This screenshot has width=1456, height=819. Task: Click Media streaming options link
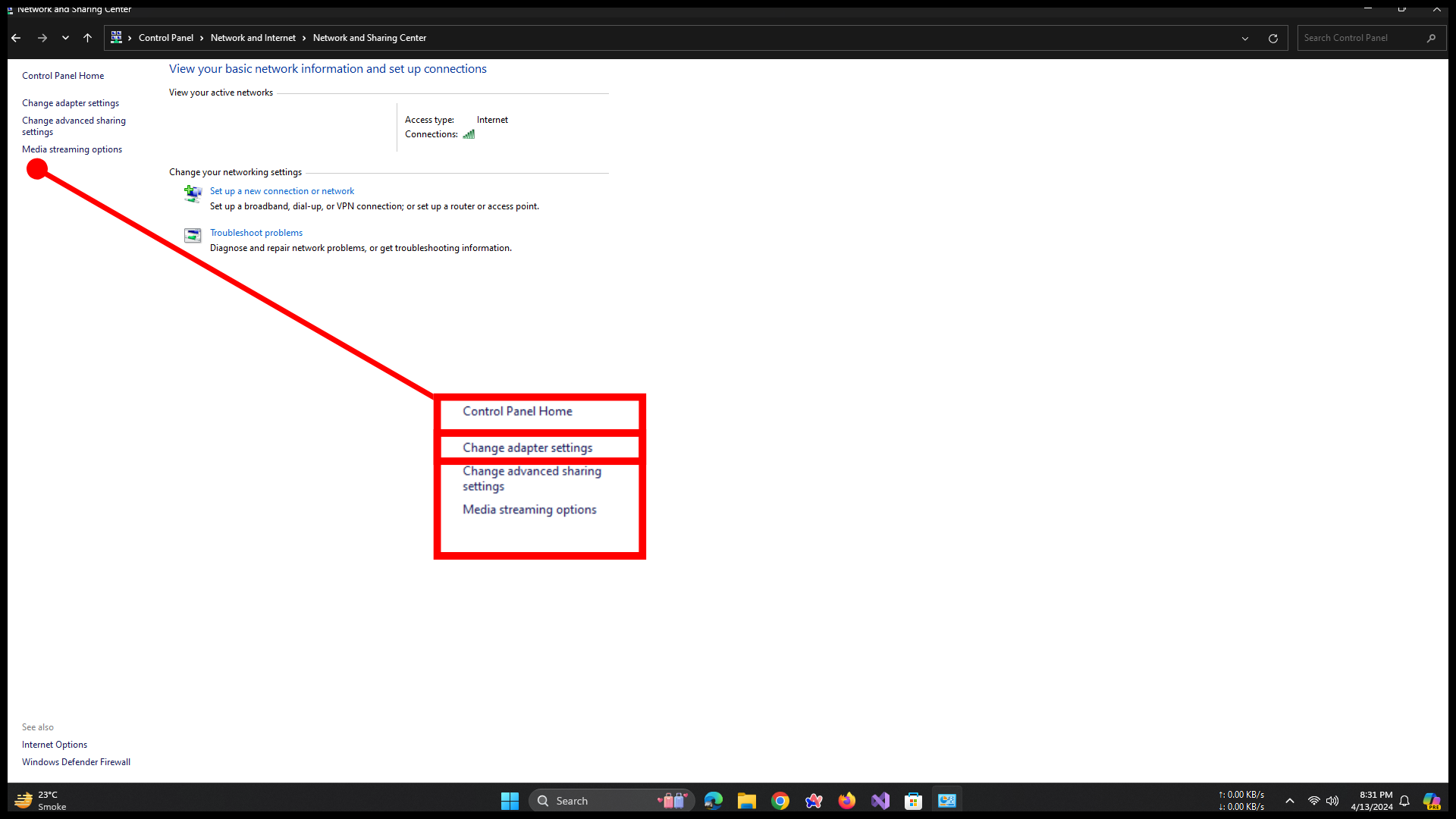(72, 149)
